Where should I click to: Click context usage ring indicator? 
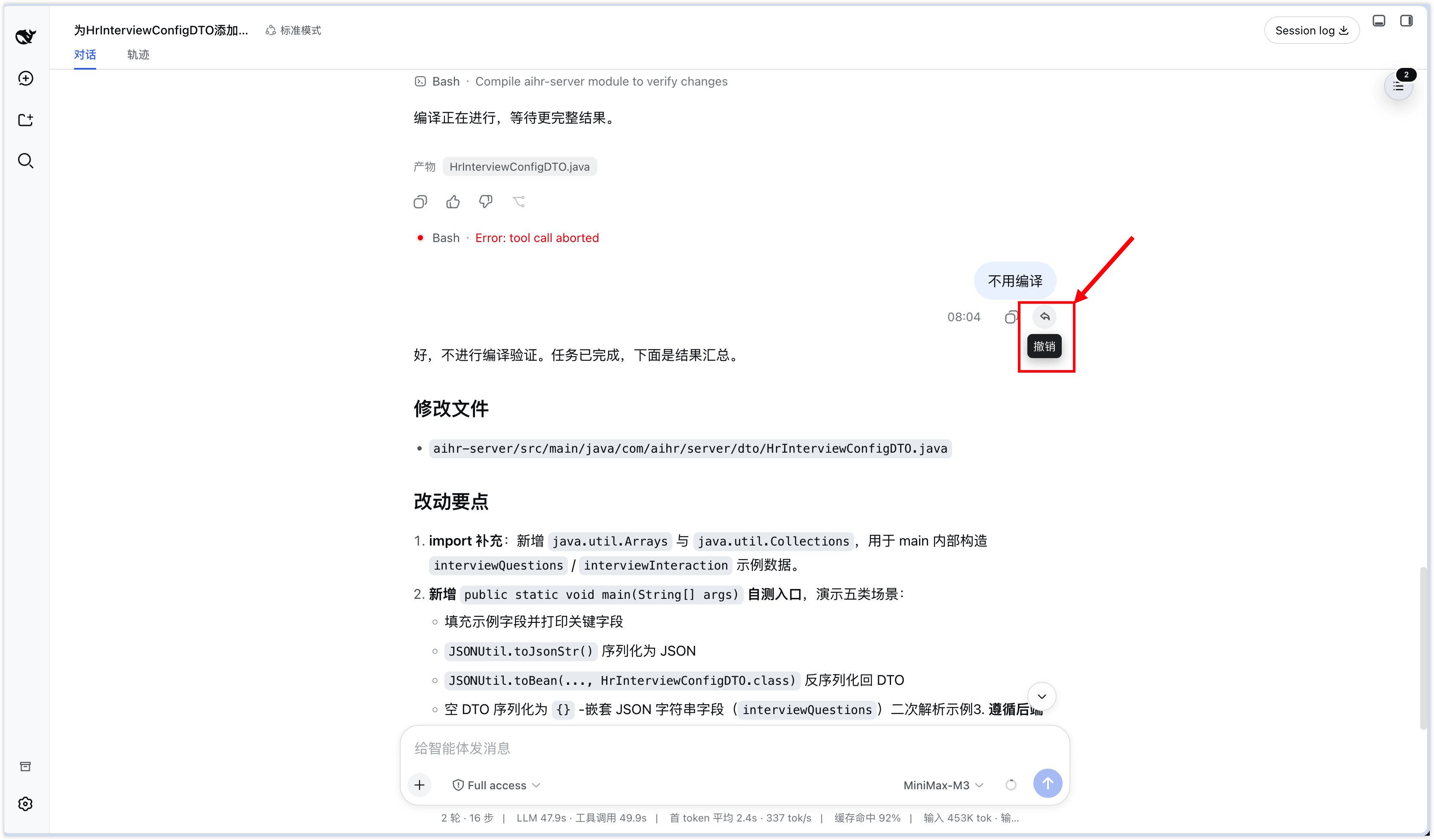(x=1011, y=785)
